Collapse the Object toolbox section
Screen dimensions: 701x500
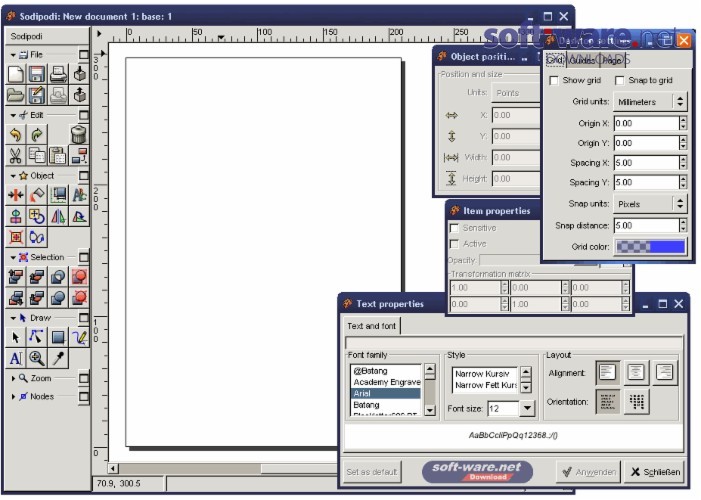13,176
